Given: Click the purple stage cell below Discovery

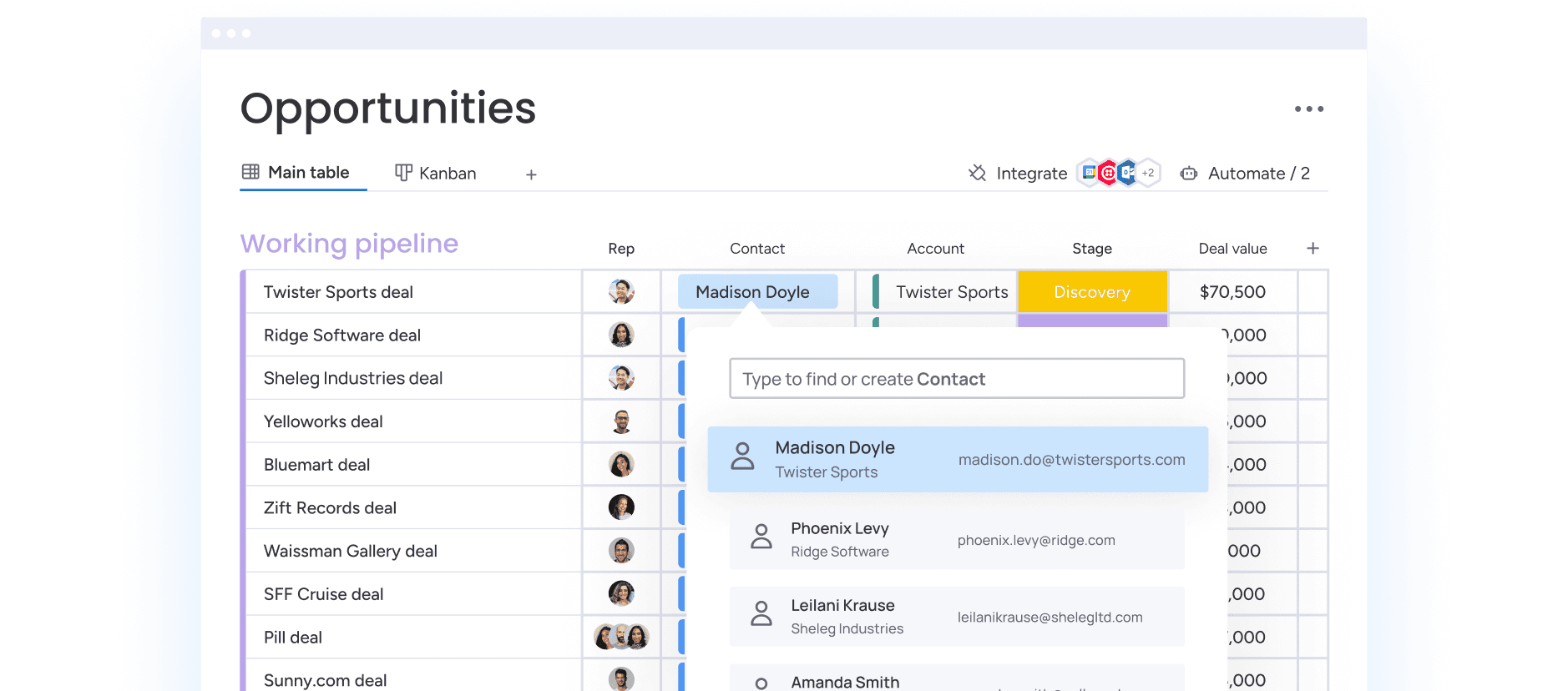Looking at the screenshot, I should [x=1092, y=320].
